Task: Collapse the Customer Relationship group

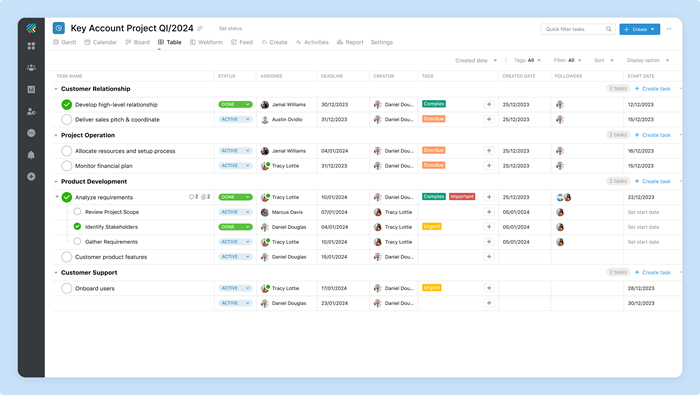Action: click(56, 89)
